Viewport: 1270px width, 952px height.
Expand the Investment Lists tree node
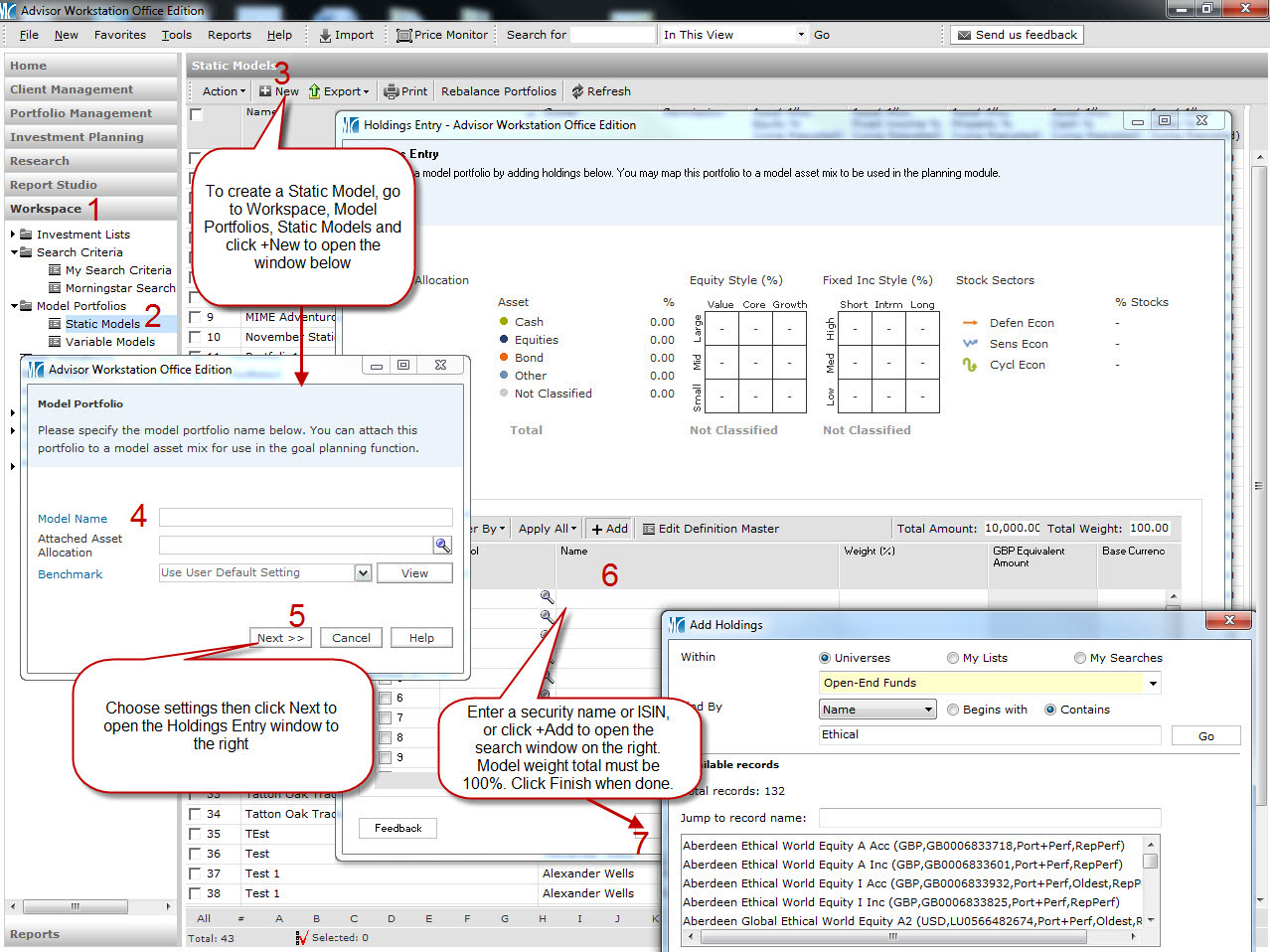[x=13, y=235]
